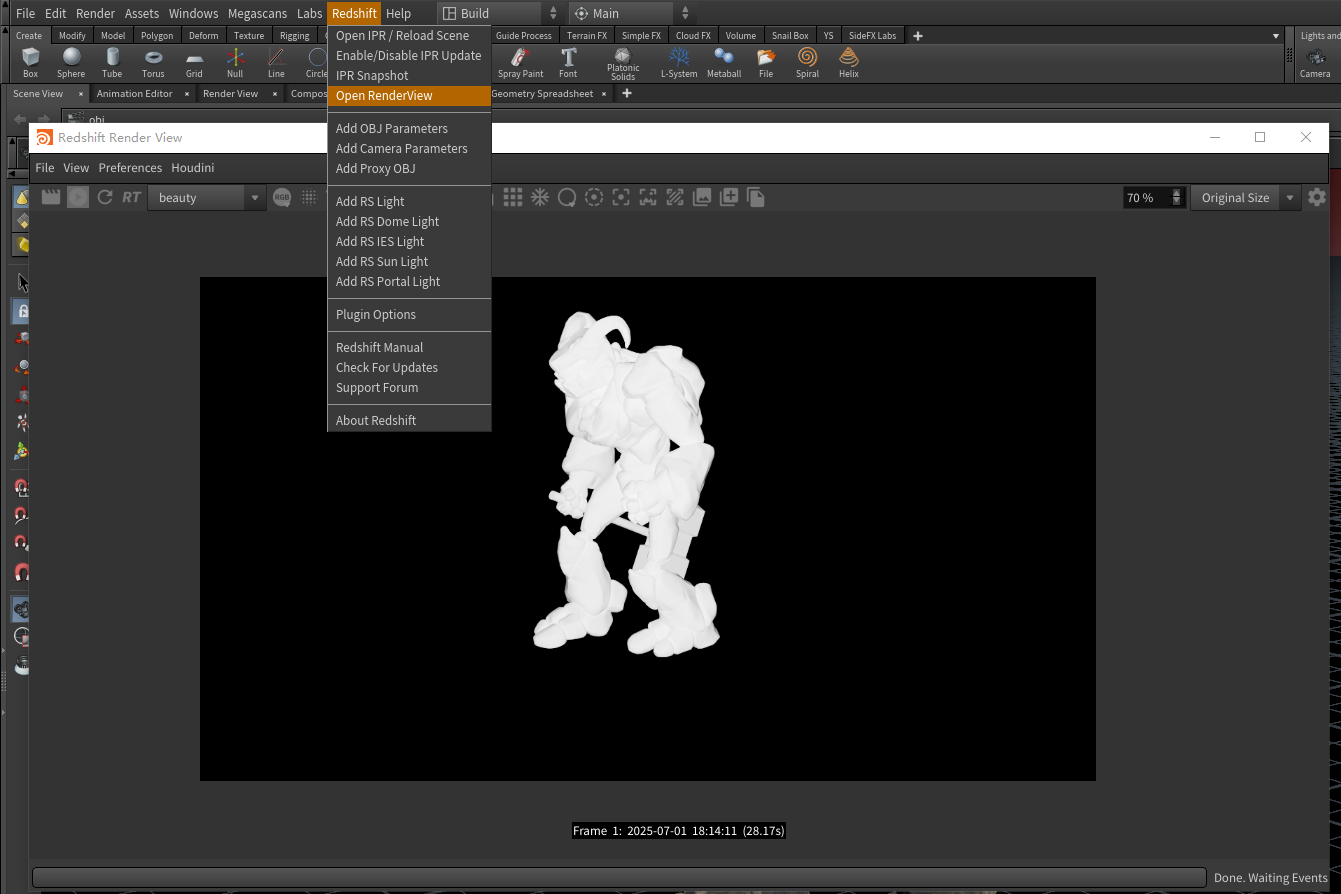Toggle the RGB channel display button
This screenshot has height=894, width=1341.
(x=282, y=198)
